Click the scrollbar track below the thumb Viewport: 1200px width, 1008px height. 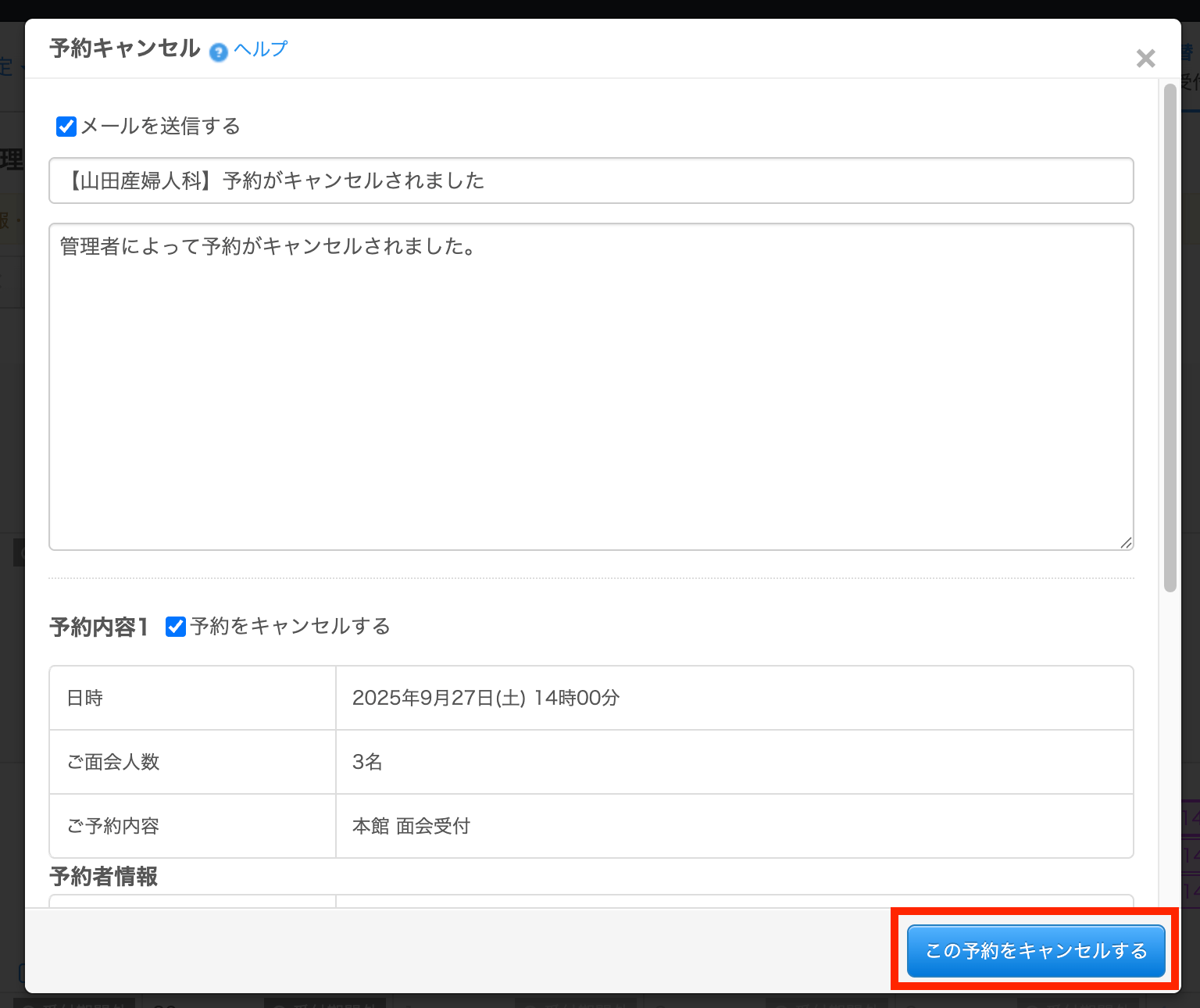[x=1170, y=742]
